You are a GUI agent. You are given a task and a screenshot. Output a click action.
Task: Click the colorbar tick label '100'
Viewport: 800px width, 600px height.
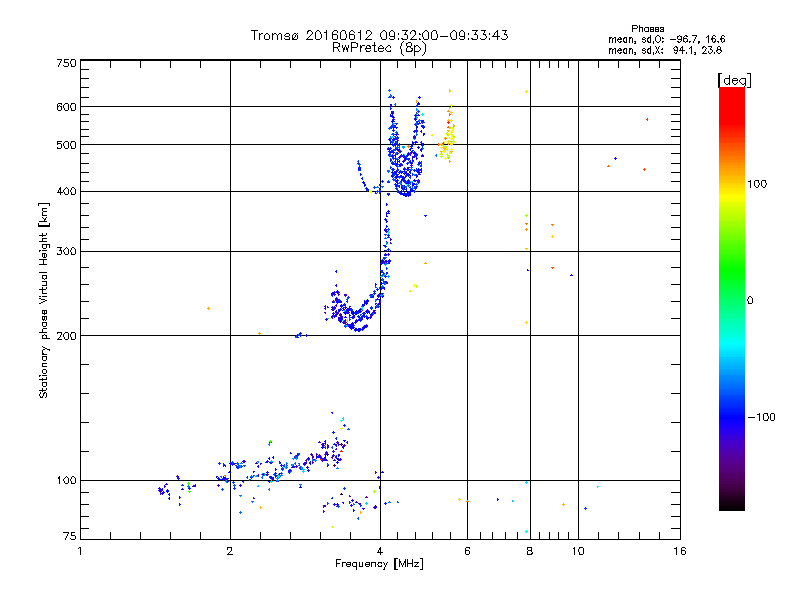pyautogui.click(x=757, y=184)
